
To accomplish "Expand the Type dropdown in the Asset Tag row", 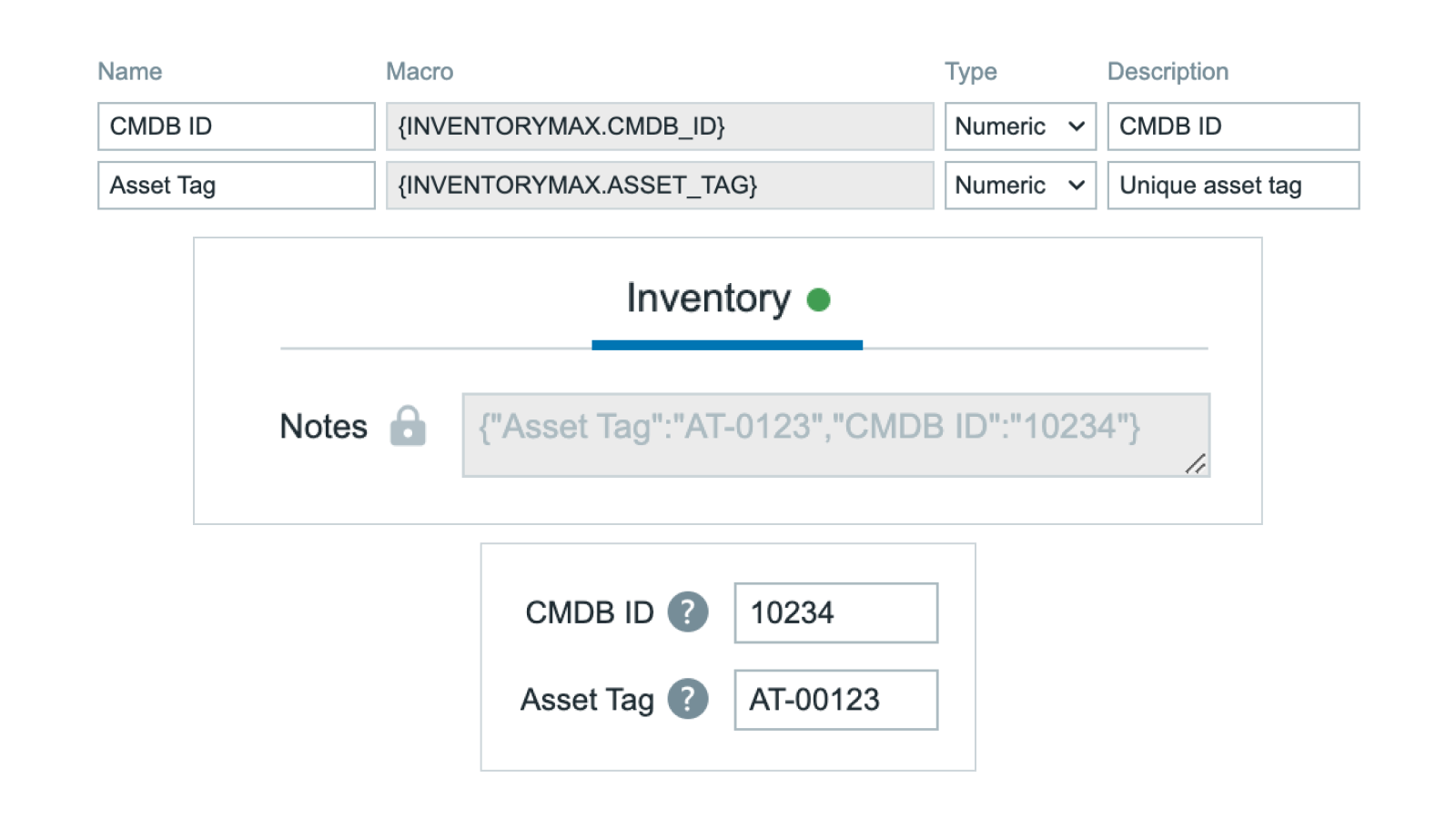I will pyautogui.click(x=1019, y=186).
